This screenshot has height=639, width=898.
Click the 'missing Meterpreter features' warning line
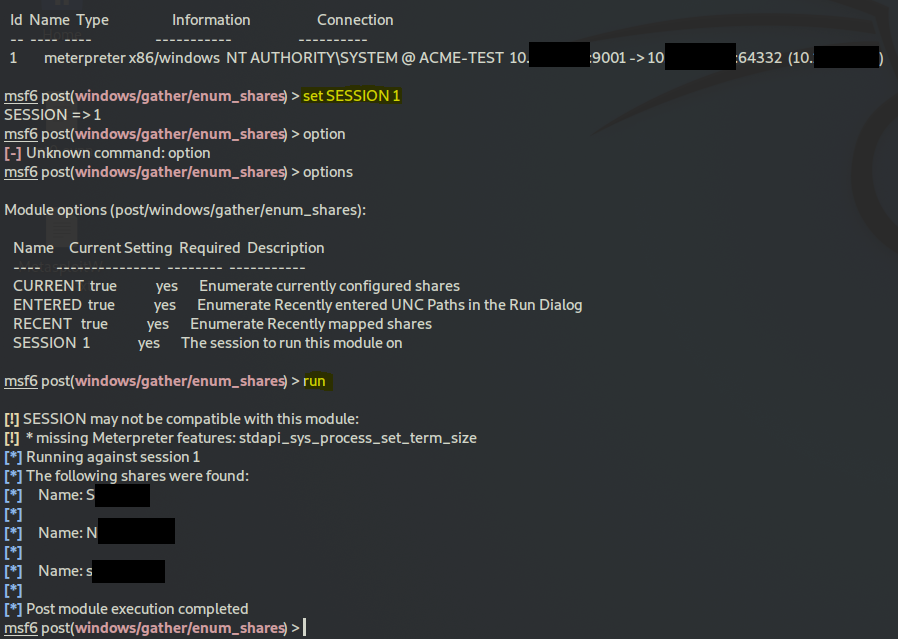(x=250, y=438)
